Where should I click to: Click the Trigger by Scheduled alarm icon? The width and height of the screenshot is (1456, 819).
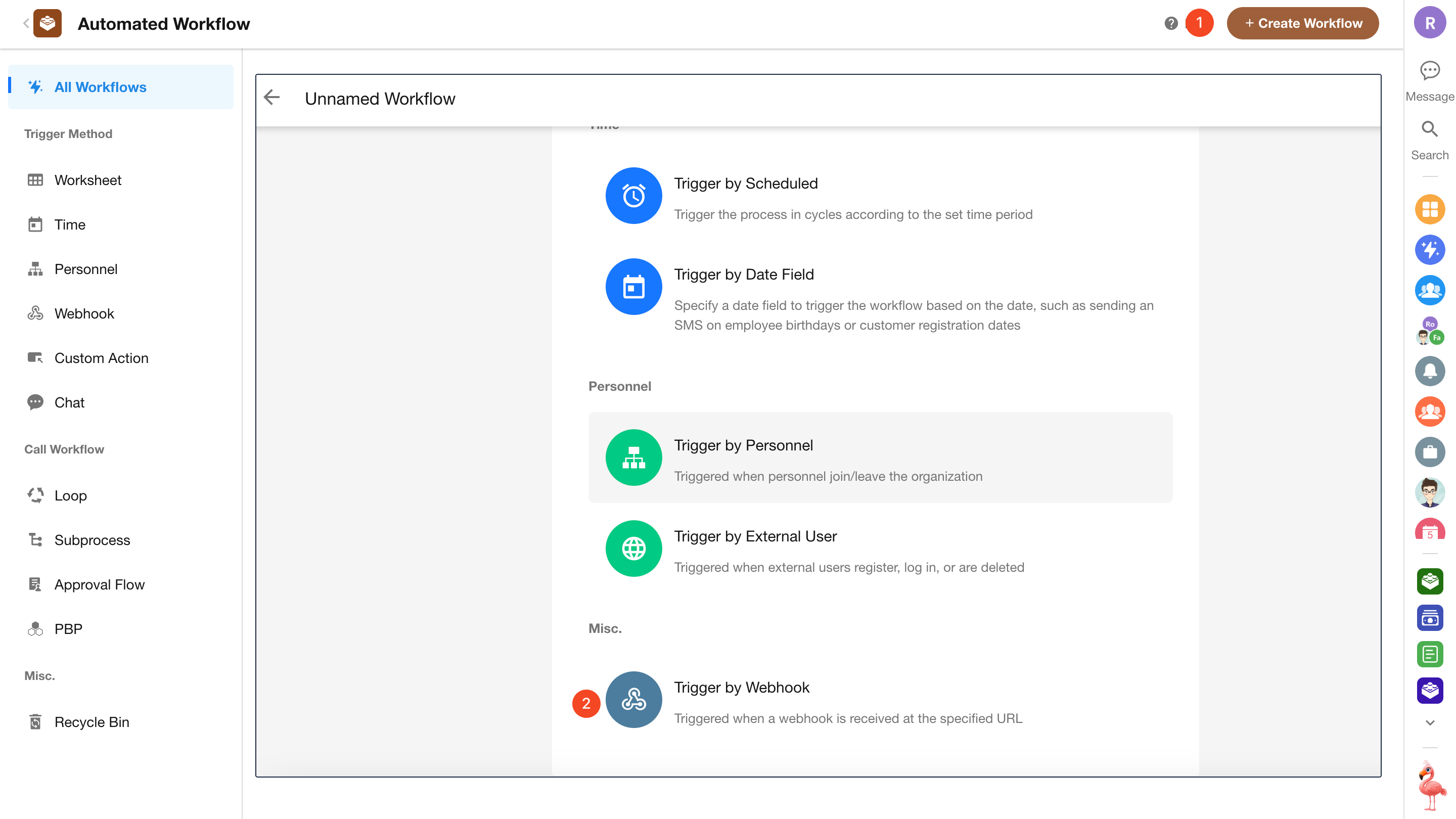tap(633, 196)
